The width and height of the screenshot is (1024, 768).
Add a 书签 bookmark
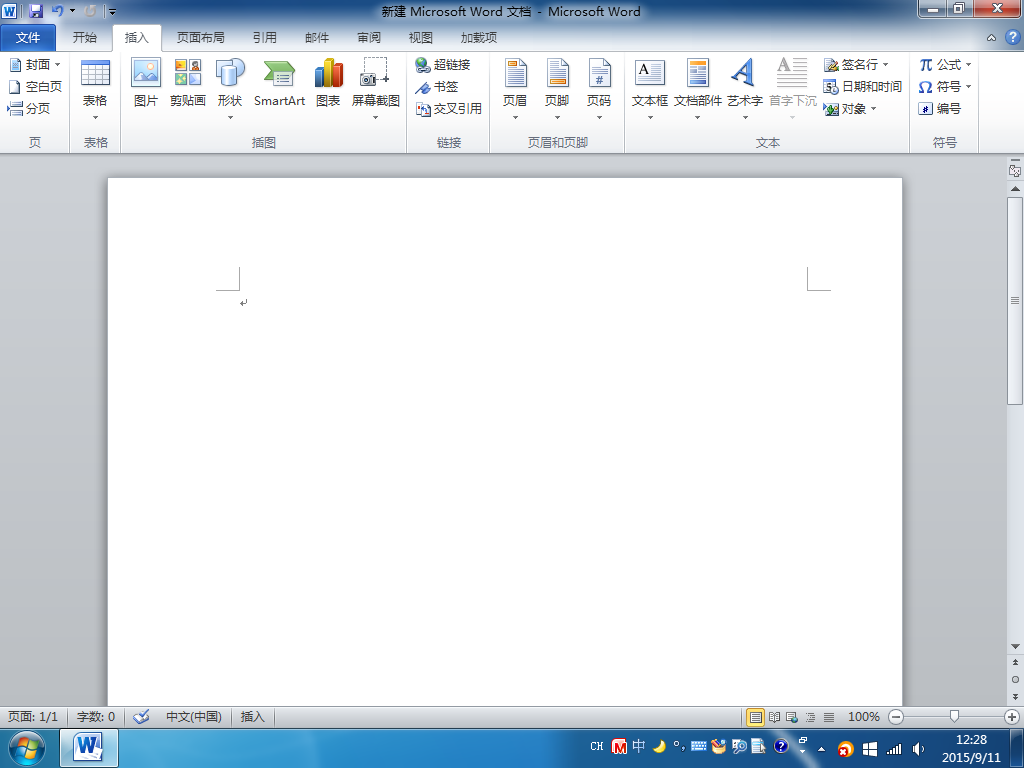coord(437,87)
